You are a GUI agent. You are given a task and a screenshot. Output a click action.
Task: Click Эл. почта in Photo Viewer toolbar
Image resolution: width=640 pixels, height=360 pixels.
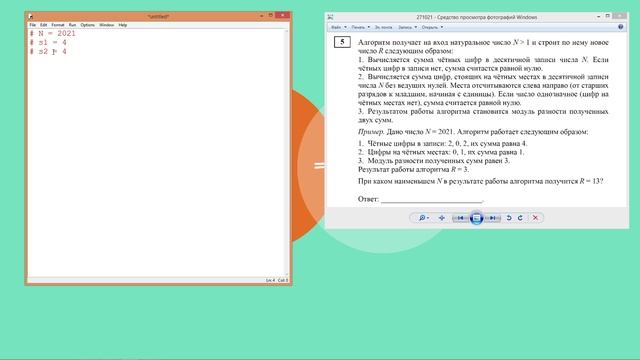point(383,27)
